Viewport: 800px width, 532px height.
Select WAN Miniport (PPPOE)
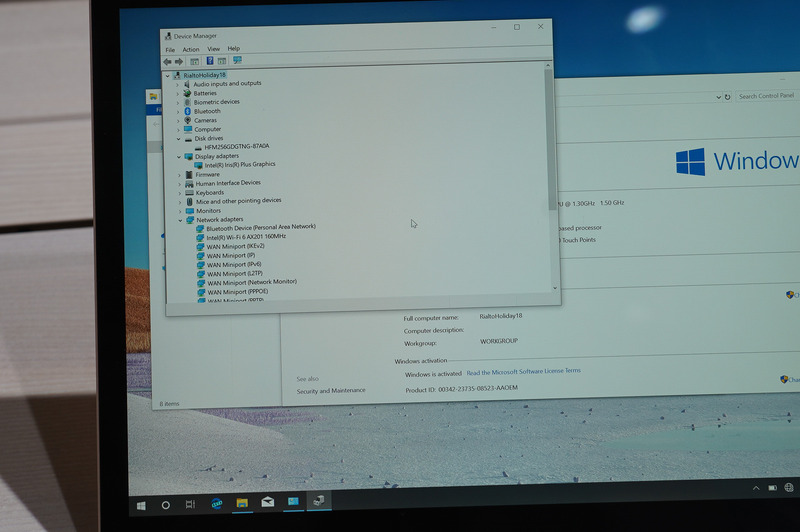[x=237, y=292]
